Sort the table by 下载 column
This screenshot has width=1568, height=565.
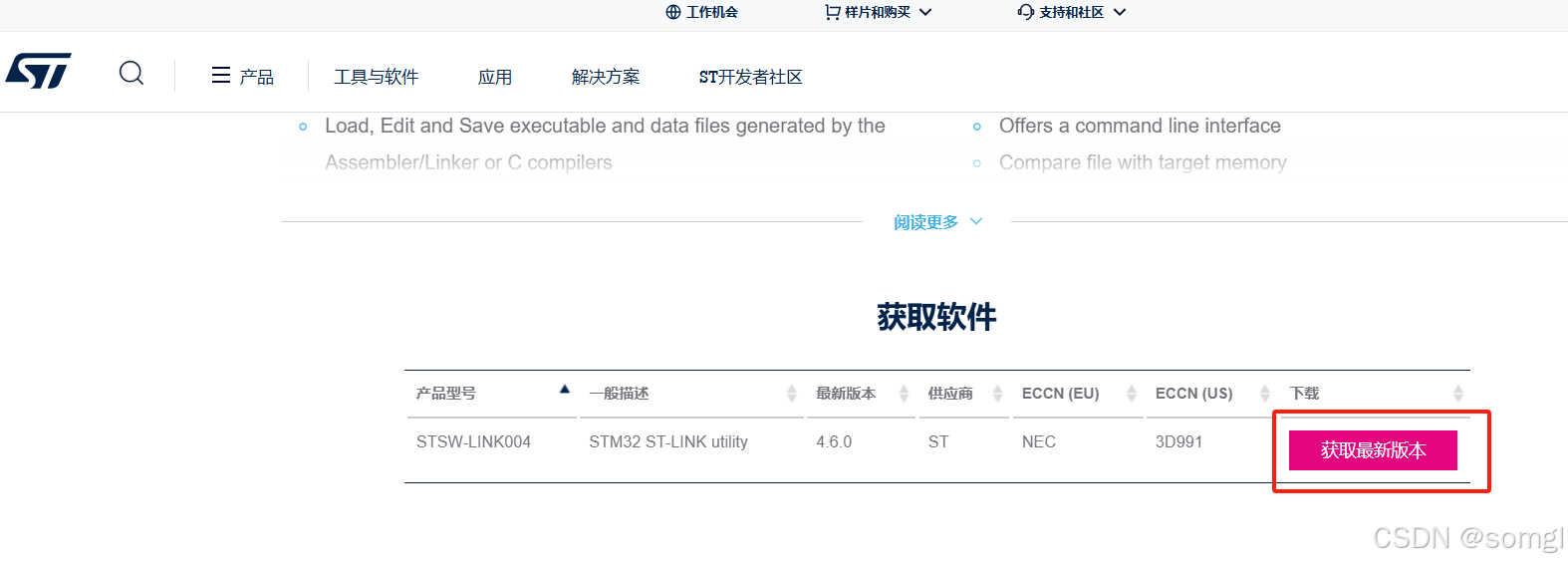click(x=1376, y=394)
